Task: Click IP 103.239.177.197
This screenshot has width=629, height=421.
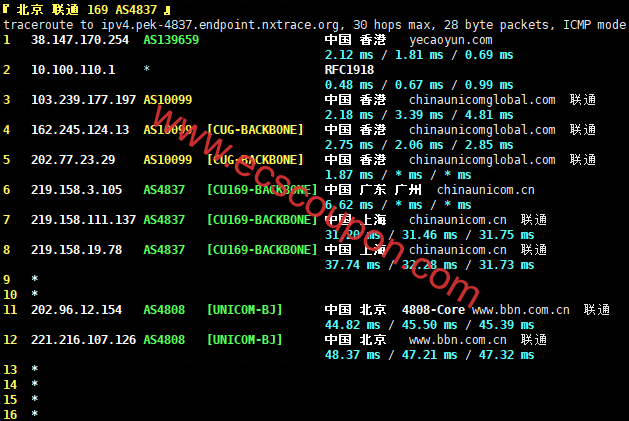Action: tap(83, 100)
